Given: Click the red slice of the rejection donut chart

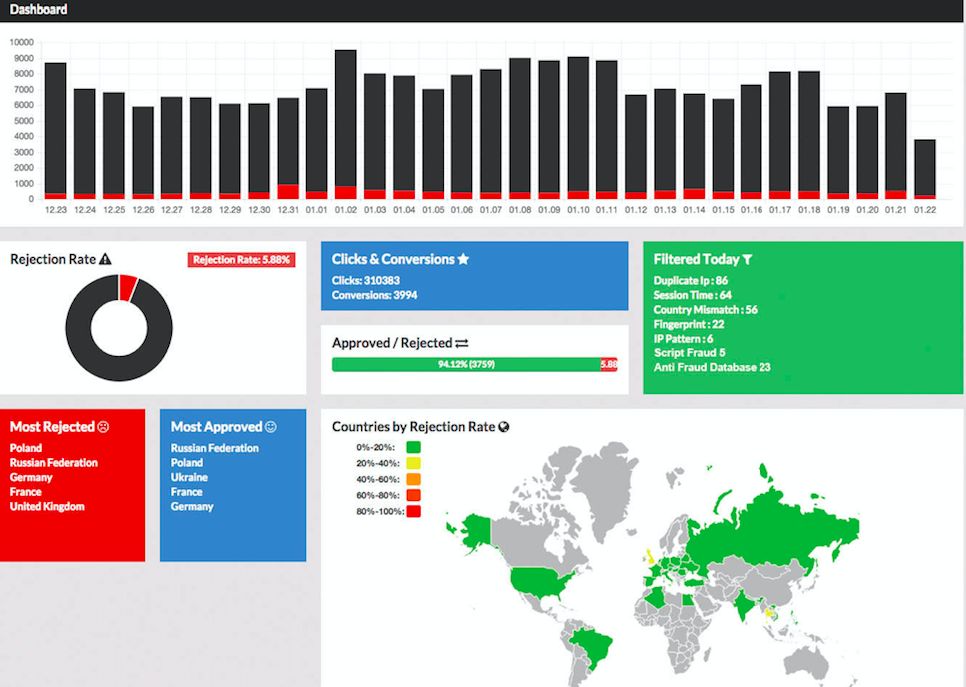Looking at the screenshot, I should tap(127, 288).
